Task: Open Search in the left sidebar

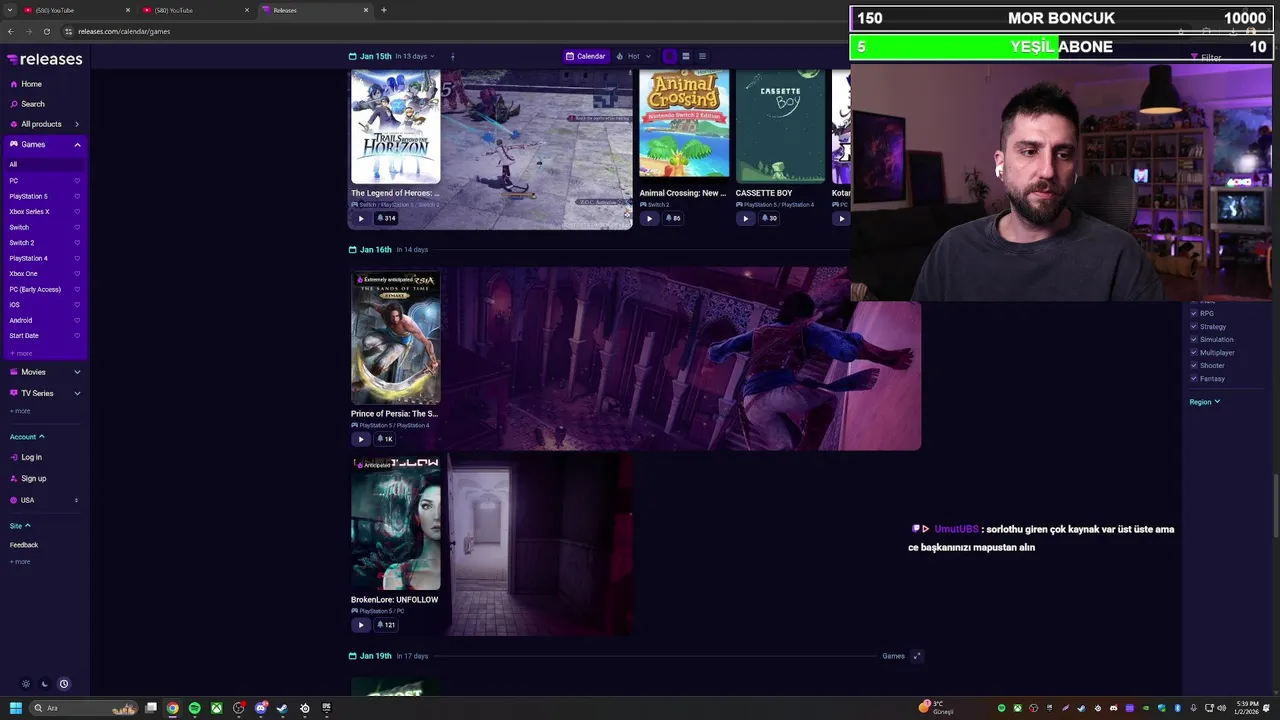Action: 27,104
